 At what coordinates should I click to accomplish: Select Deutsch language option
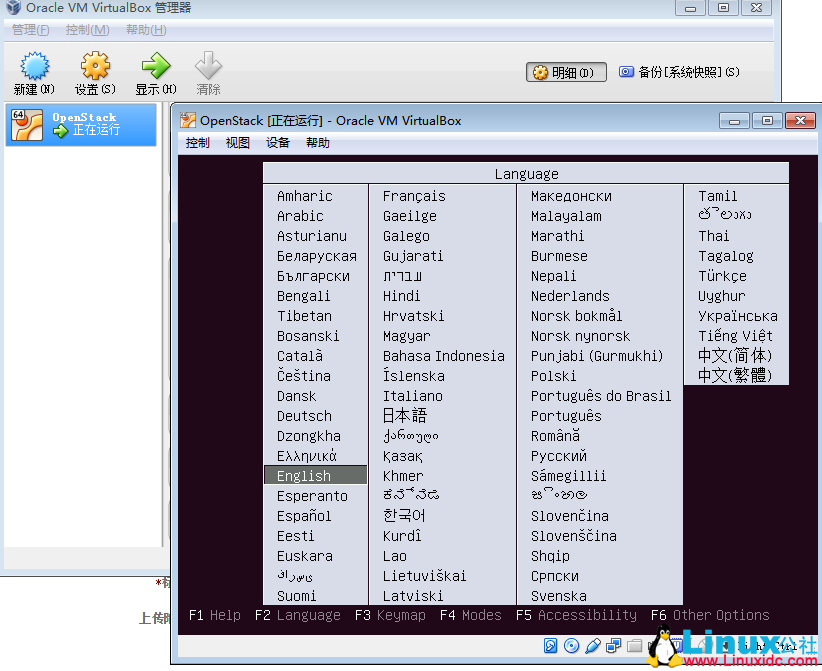point(304,415)
